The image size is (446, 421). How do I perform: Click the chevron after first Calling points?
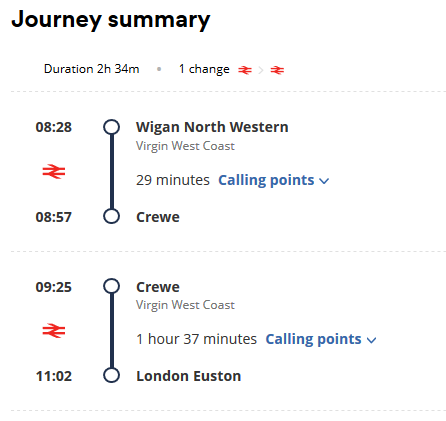[324, 181]
